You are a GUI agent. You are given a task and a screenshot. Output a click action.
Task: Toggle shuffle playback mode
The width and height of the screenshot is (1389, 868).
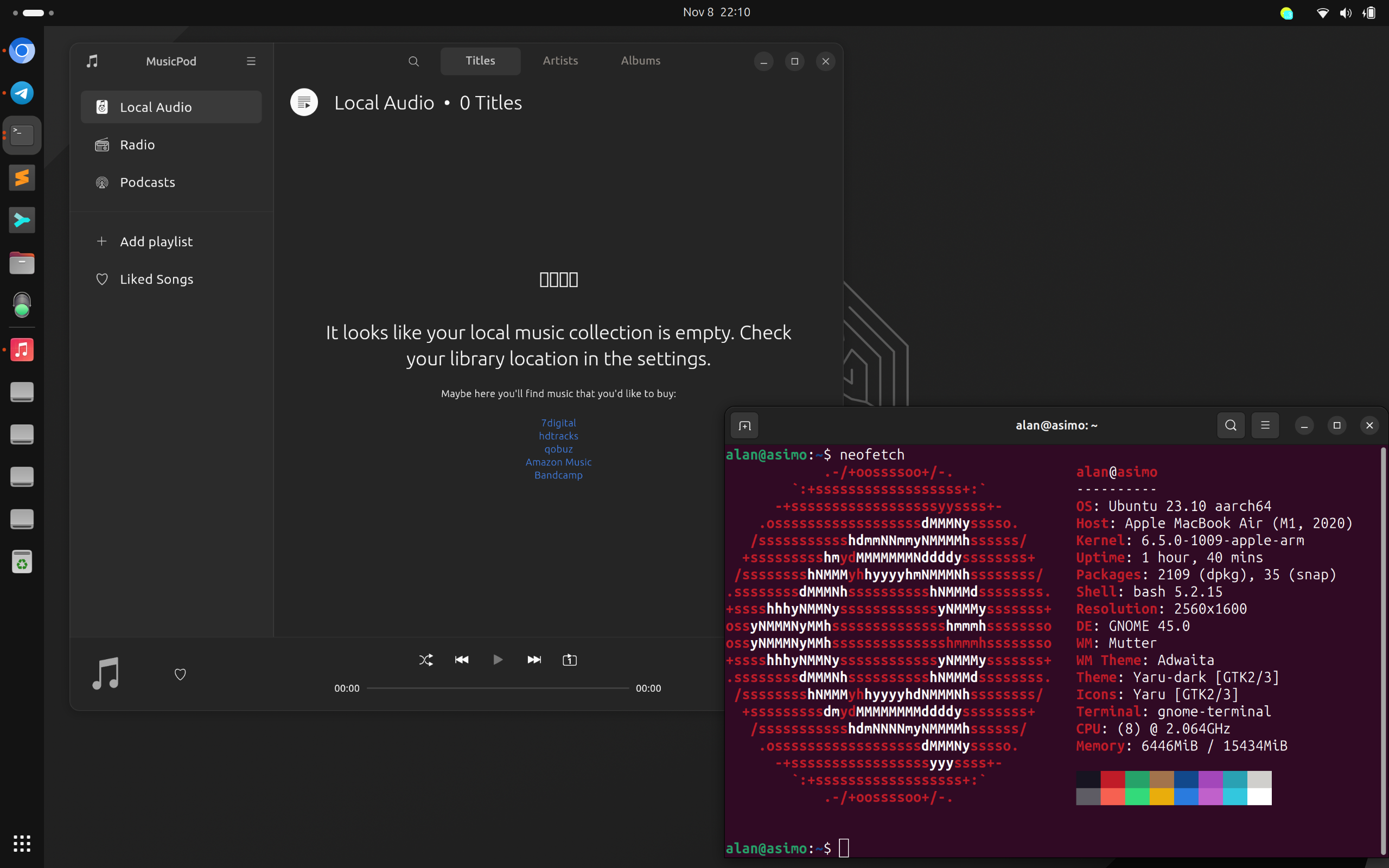click(425, 660)
